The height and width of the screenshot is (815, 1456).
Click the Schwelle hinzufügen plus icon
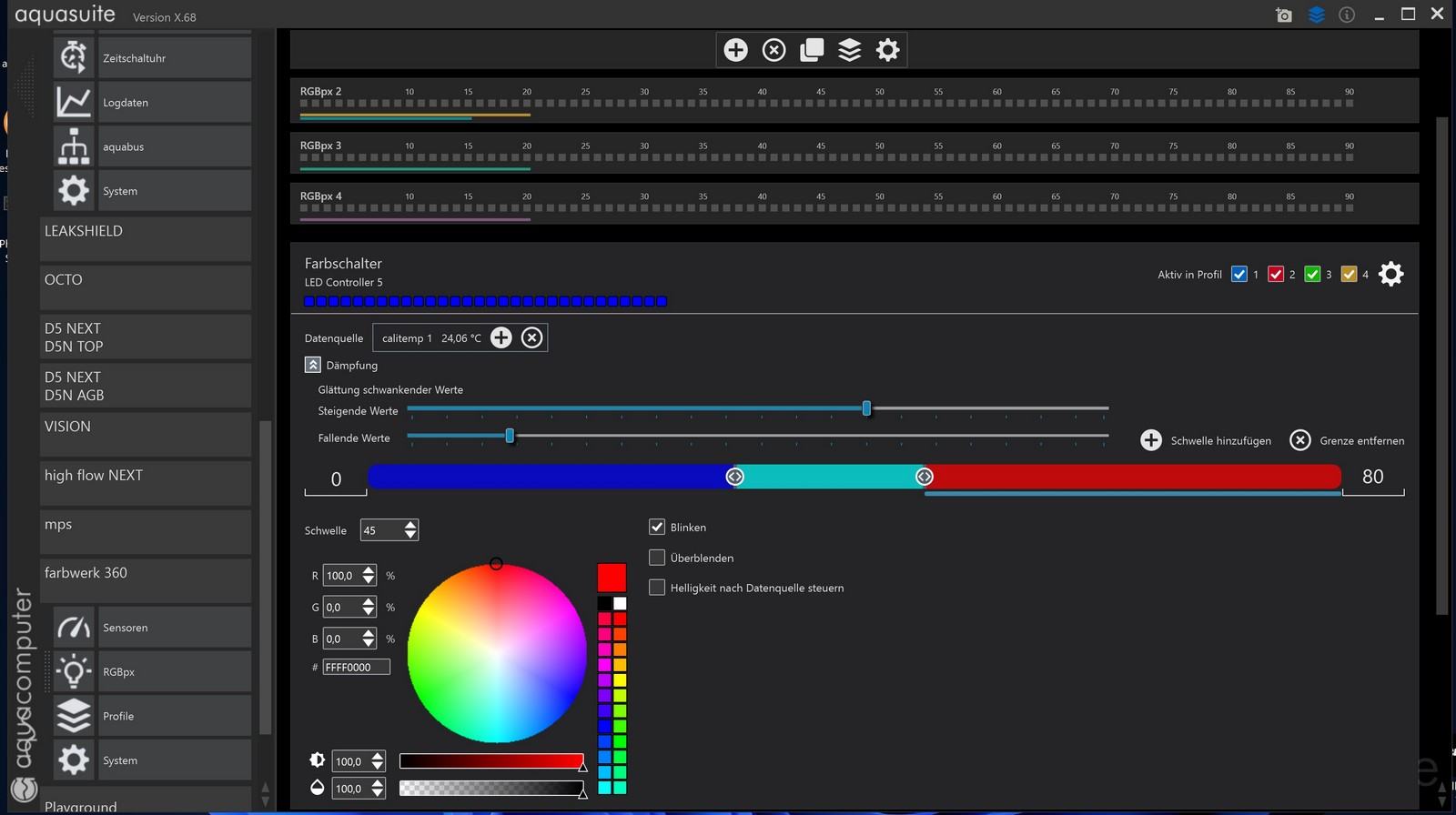(x=1151, y=440)
